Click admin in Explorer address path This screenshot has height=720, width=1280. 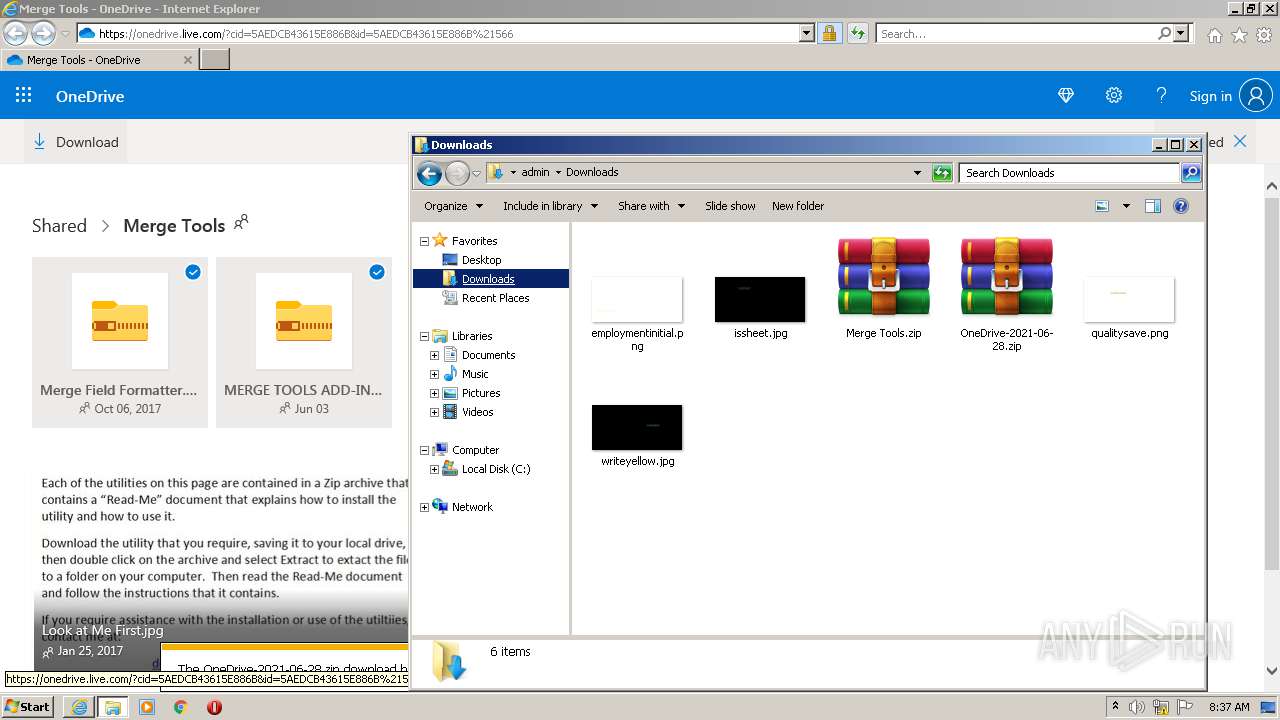pos(535,172)
